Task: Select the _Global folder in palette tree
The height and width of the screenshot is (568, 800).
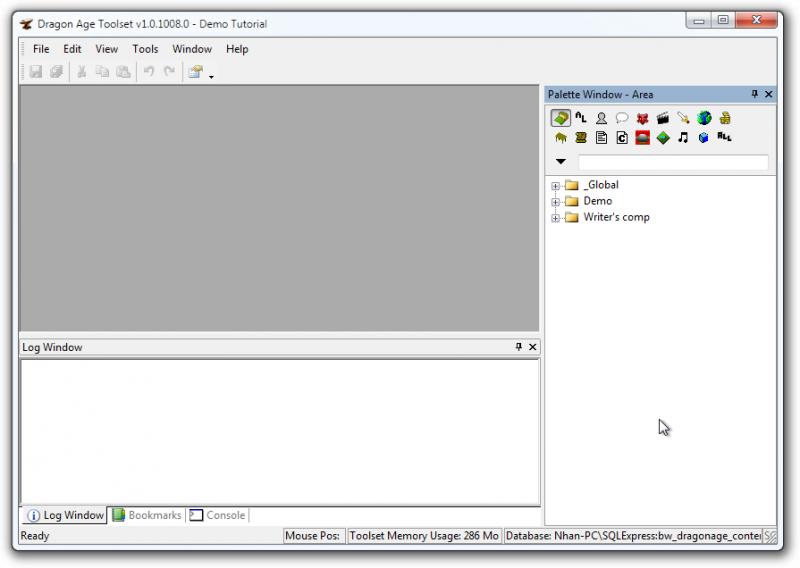Action: (x=601, y=185)
